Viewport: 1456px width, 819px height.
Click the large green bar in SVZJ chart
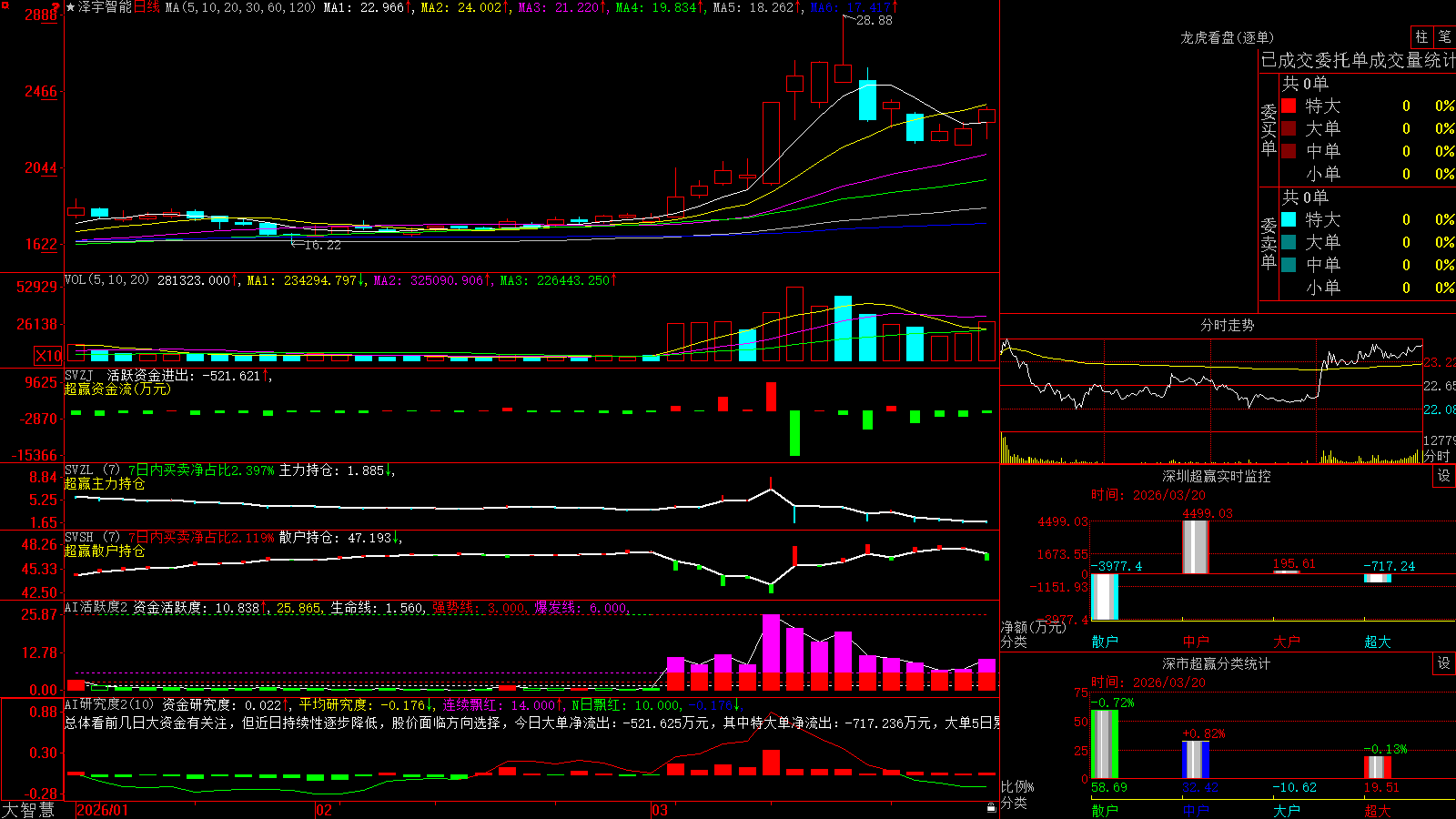coord(794,433)
